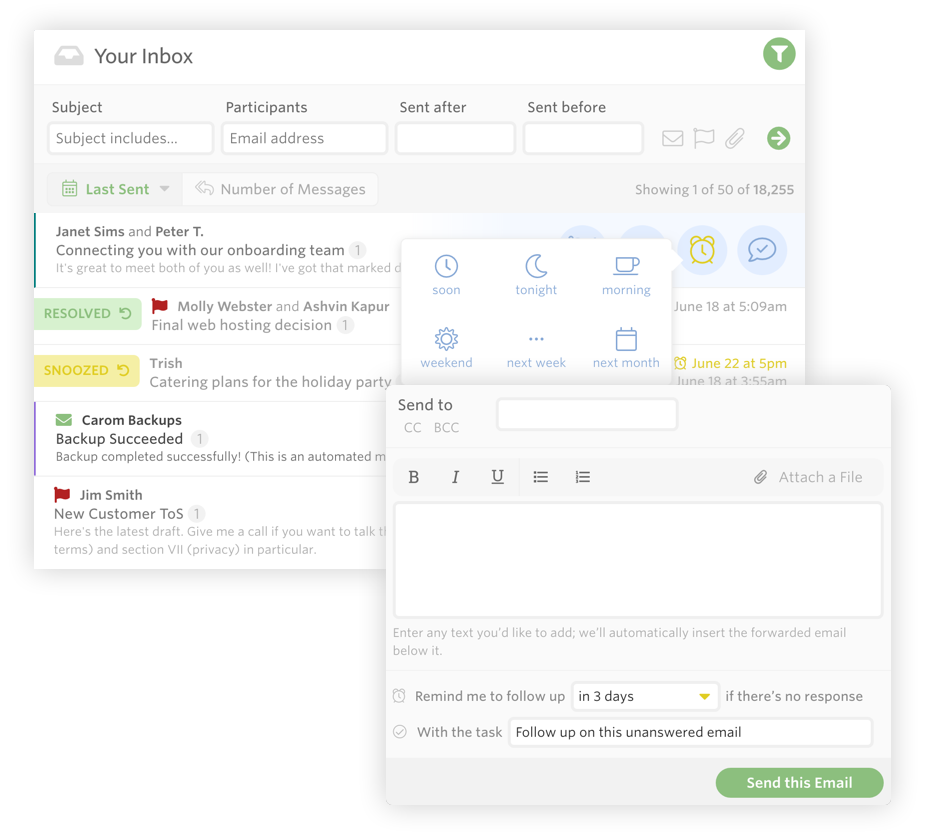Click red flag on Jim Smith conversation
The height and width of the screenshot is (838, 925).
tap(62, 495)
